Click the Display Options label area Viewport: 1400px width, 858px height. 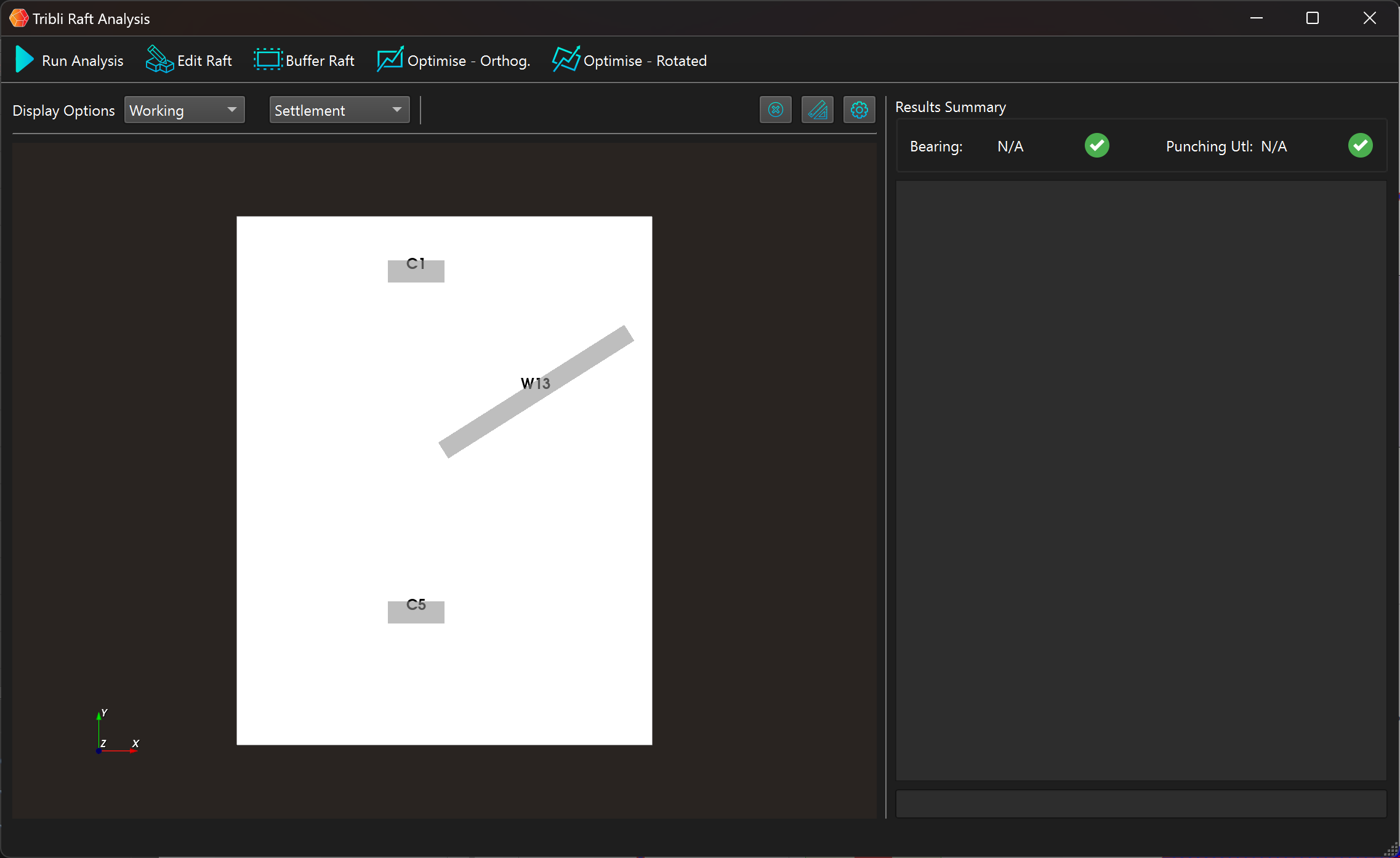[63, 110]
